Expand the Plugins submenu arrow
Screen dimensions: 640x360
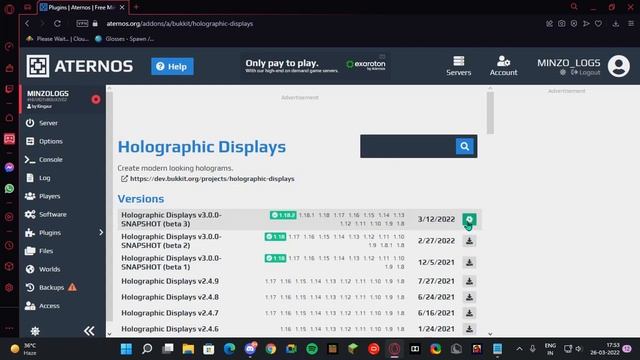[101, 232]
